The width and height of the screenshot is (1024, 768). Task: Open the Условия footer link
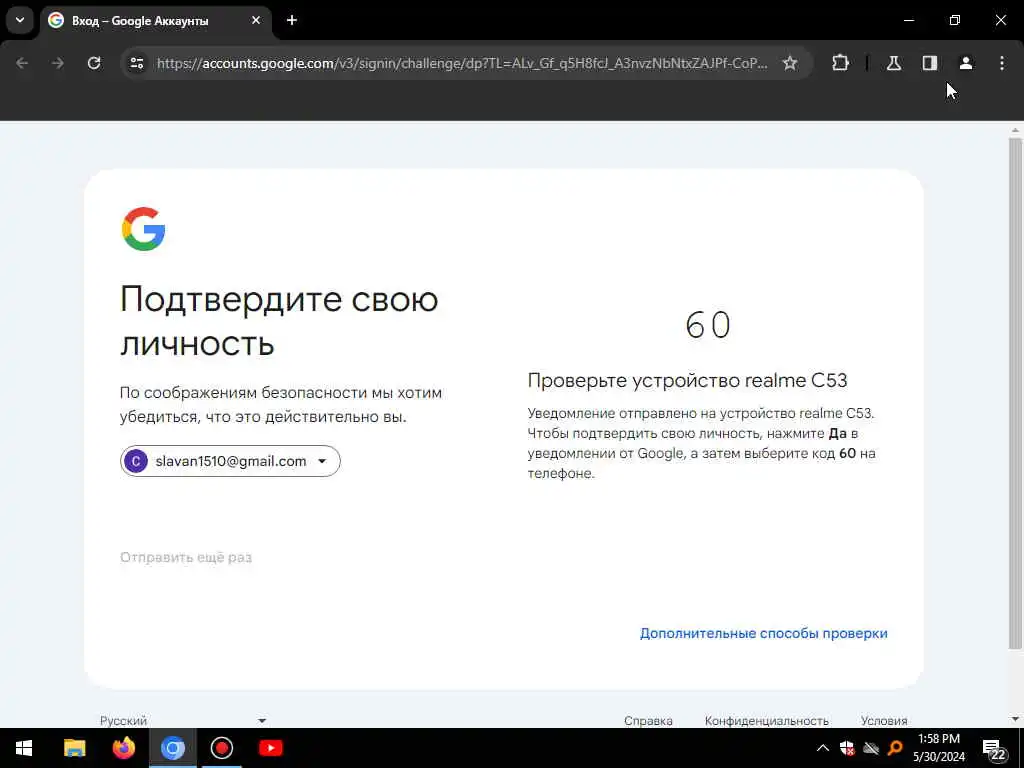(x=884, y=720)
